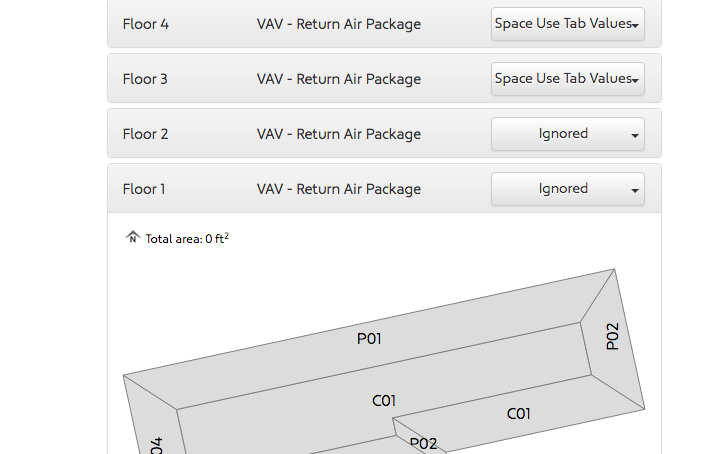Click the north arrow compass icon
712x454 pixels.
pyautogui.click(x=133, y=237)
